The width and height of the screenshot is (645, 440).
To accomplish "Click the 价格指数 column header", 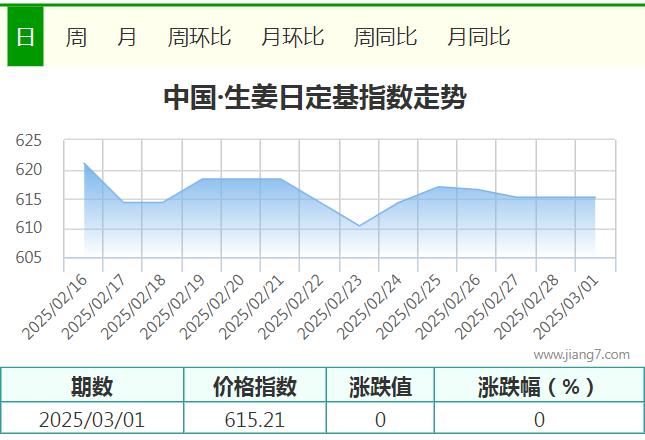I will pos(255,386).
